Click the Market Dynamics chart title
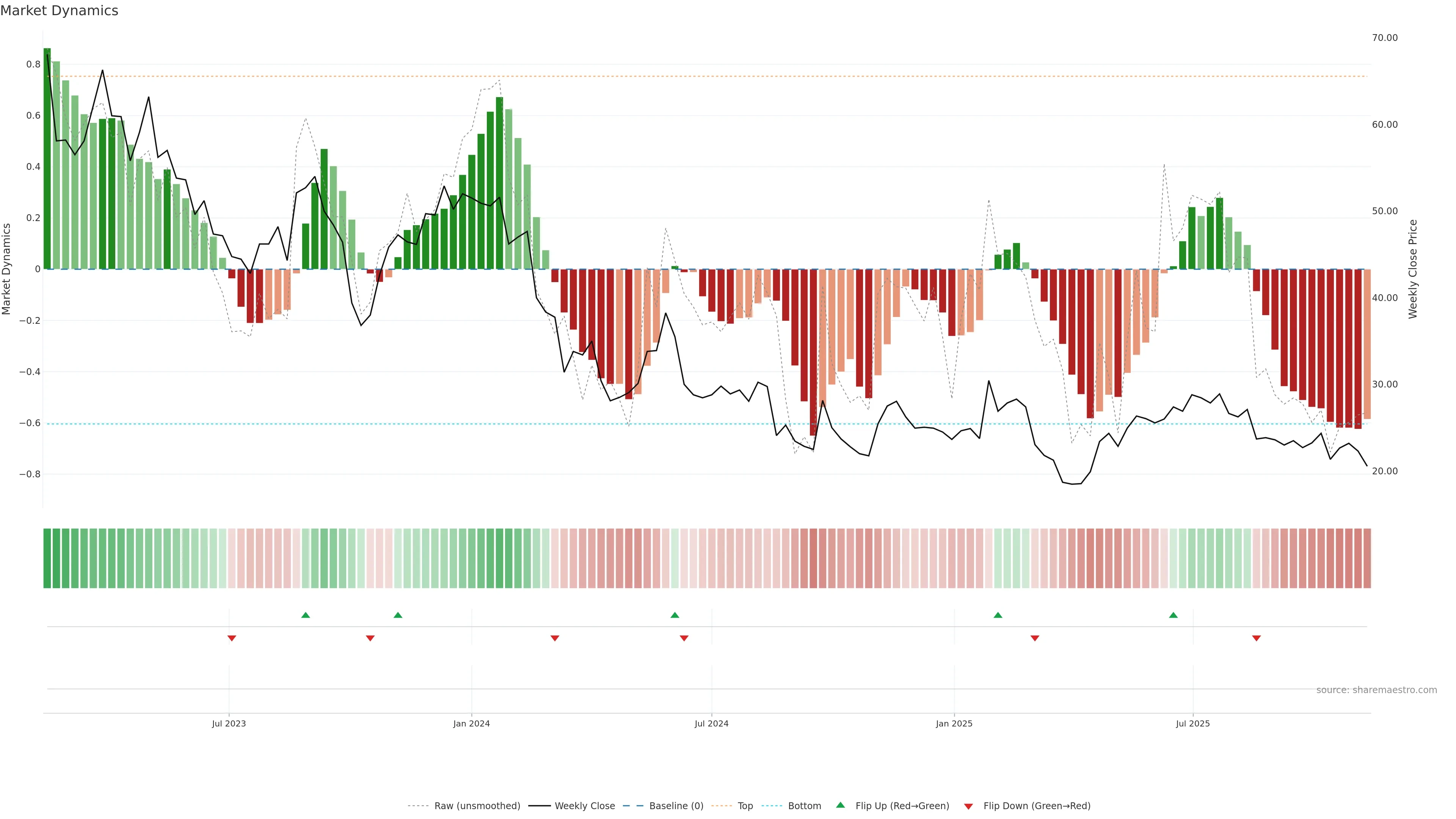This screenshot has height=819, width=1456. click(60, 11)
